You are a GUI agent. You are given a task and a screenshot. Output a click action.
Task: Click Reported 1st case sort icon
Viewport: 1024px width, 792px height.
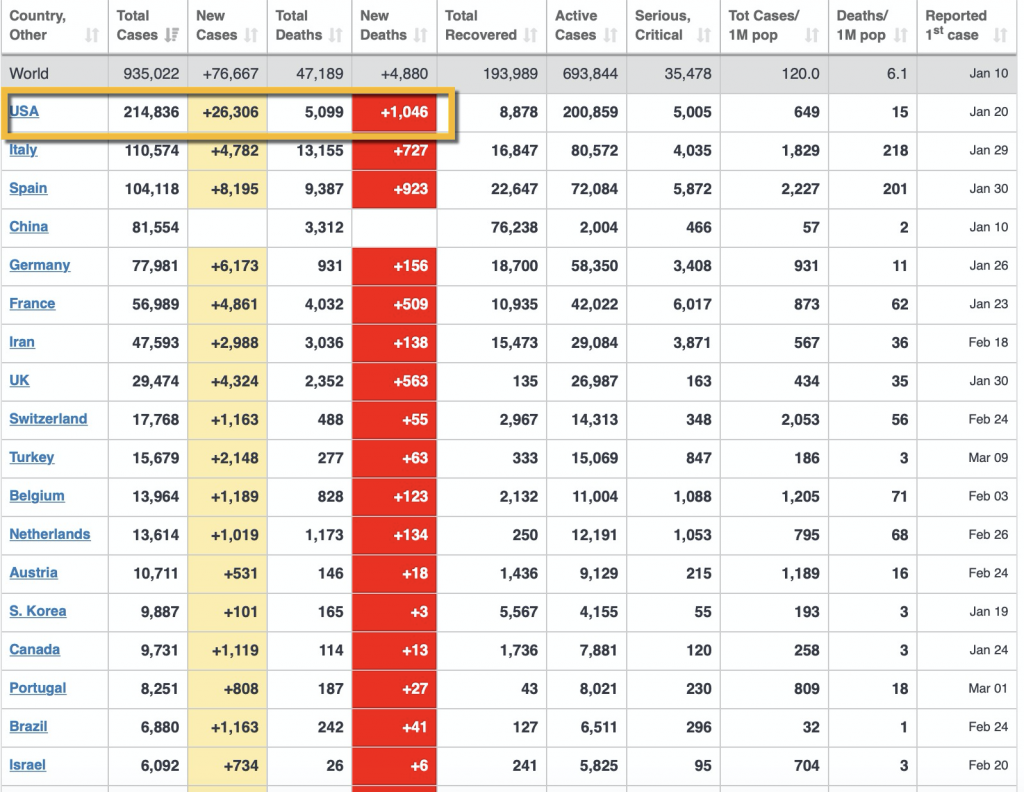click(x=1000, y=35)
